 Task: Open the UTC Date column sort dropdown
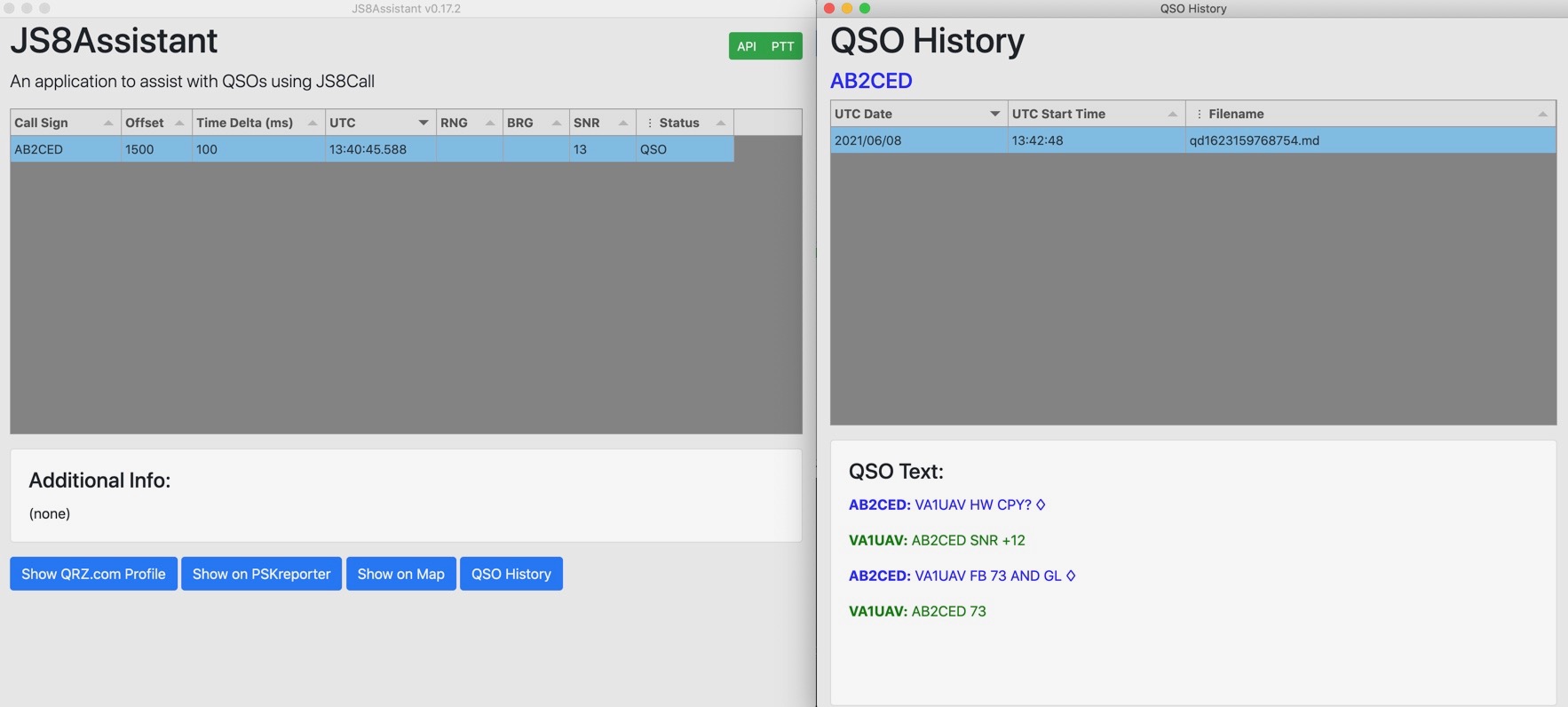[994, 115]
